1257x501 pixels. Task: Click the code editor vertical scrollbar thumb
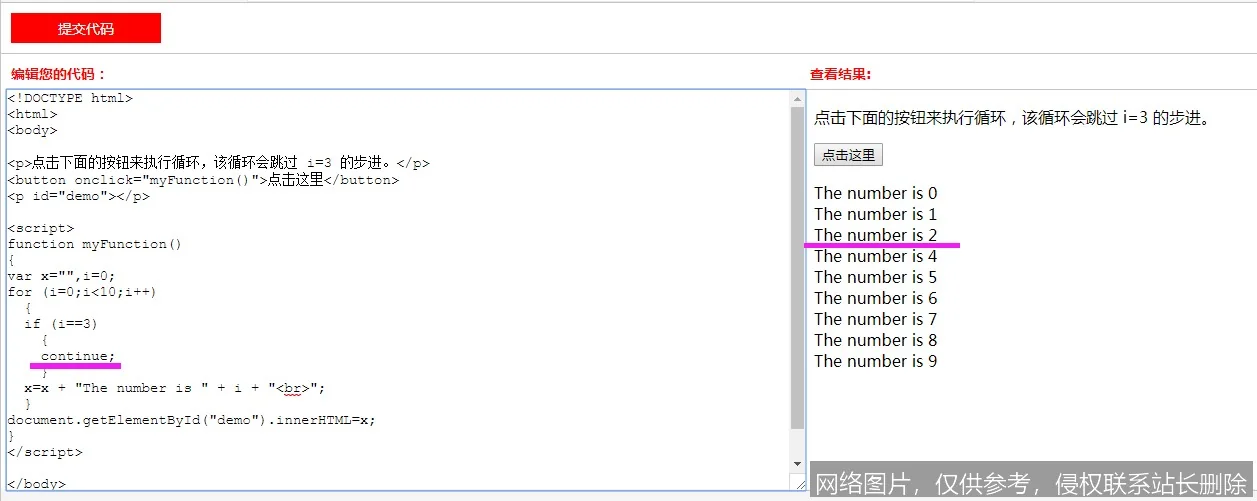click(797, 267)
